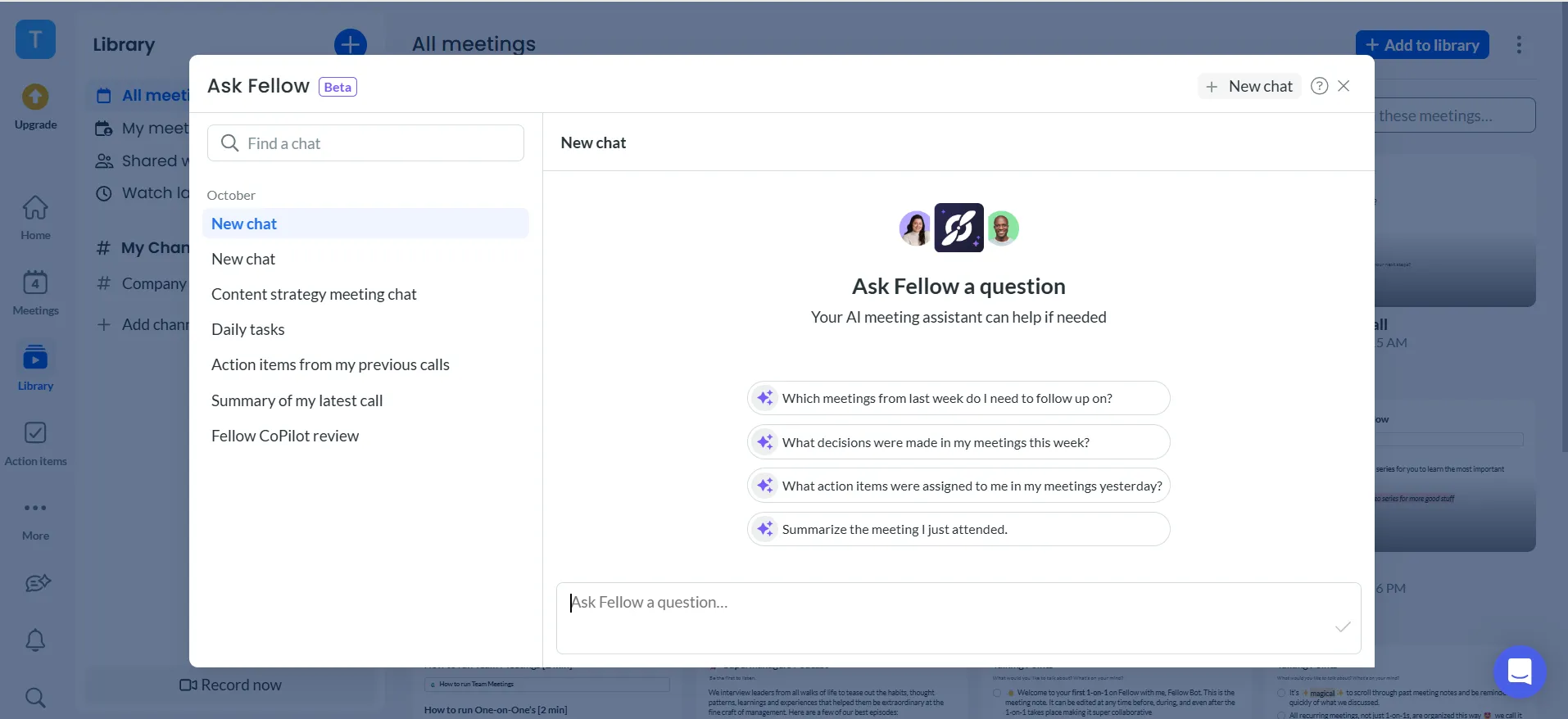Click Add to library button
Viewport: 1568px width, 719px height.
click(1422, 45)
